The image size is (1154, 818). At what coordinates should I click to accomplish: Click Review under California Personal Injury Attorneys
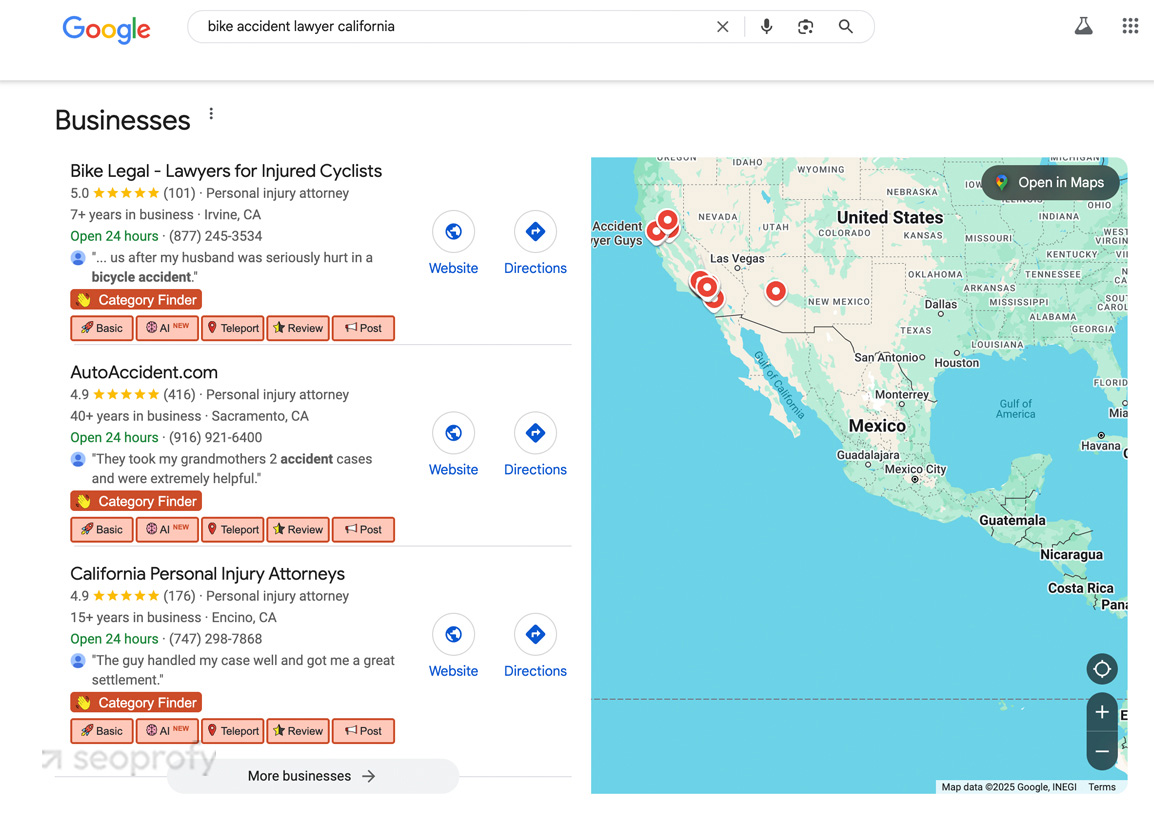pyautogui.click(x=298, y=730)
